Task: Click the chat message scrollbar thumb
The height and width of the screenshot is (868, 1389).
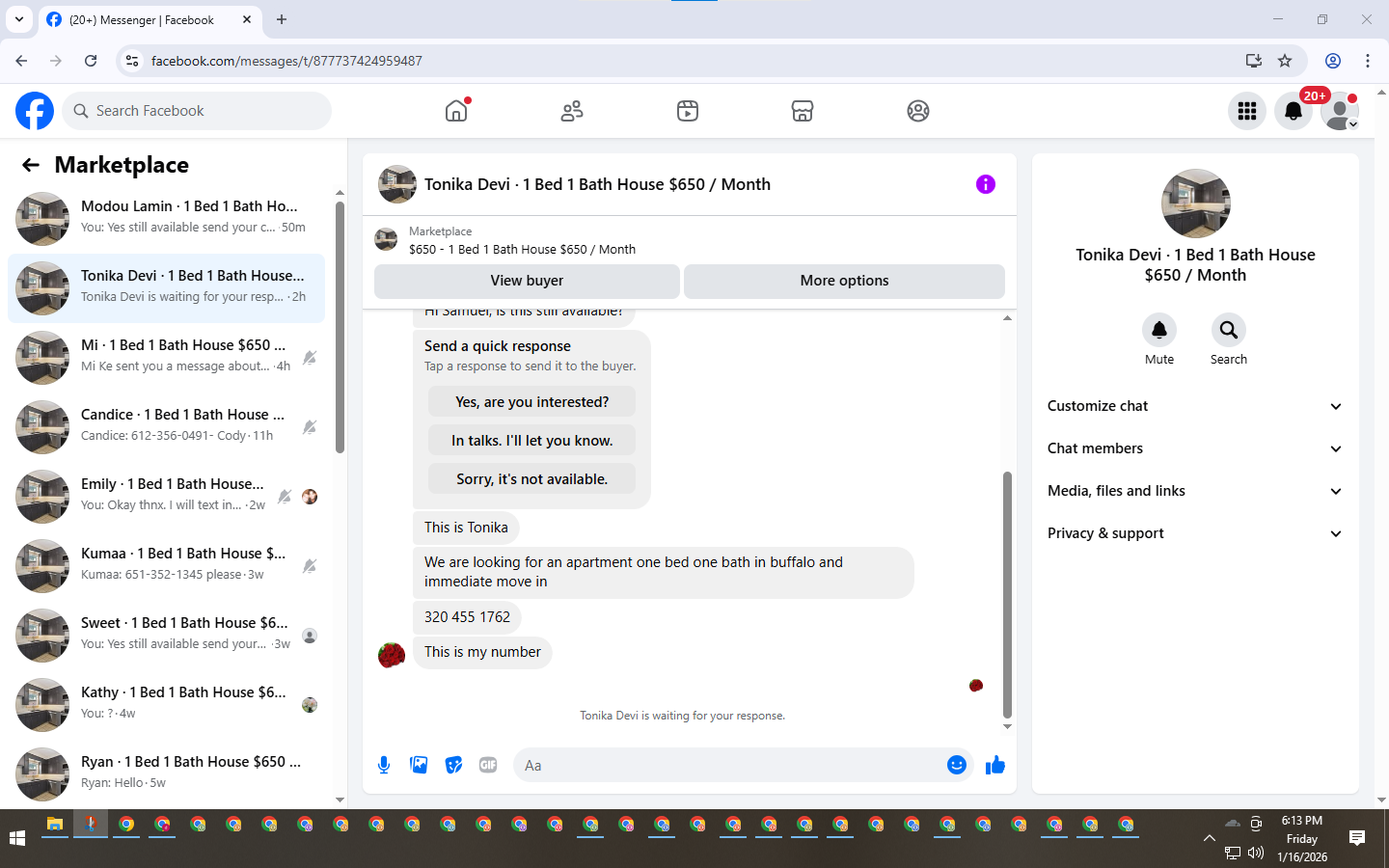Action: [x=1007, y=594]
